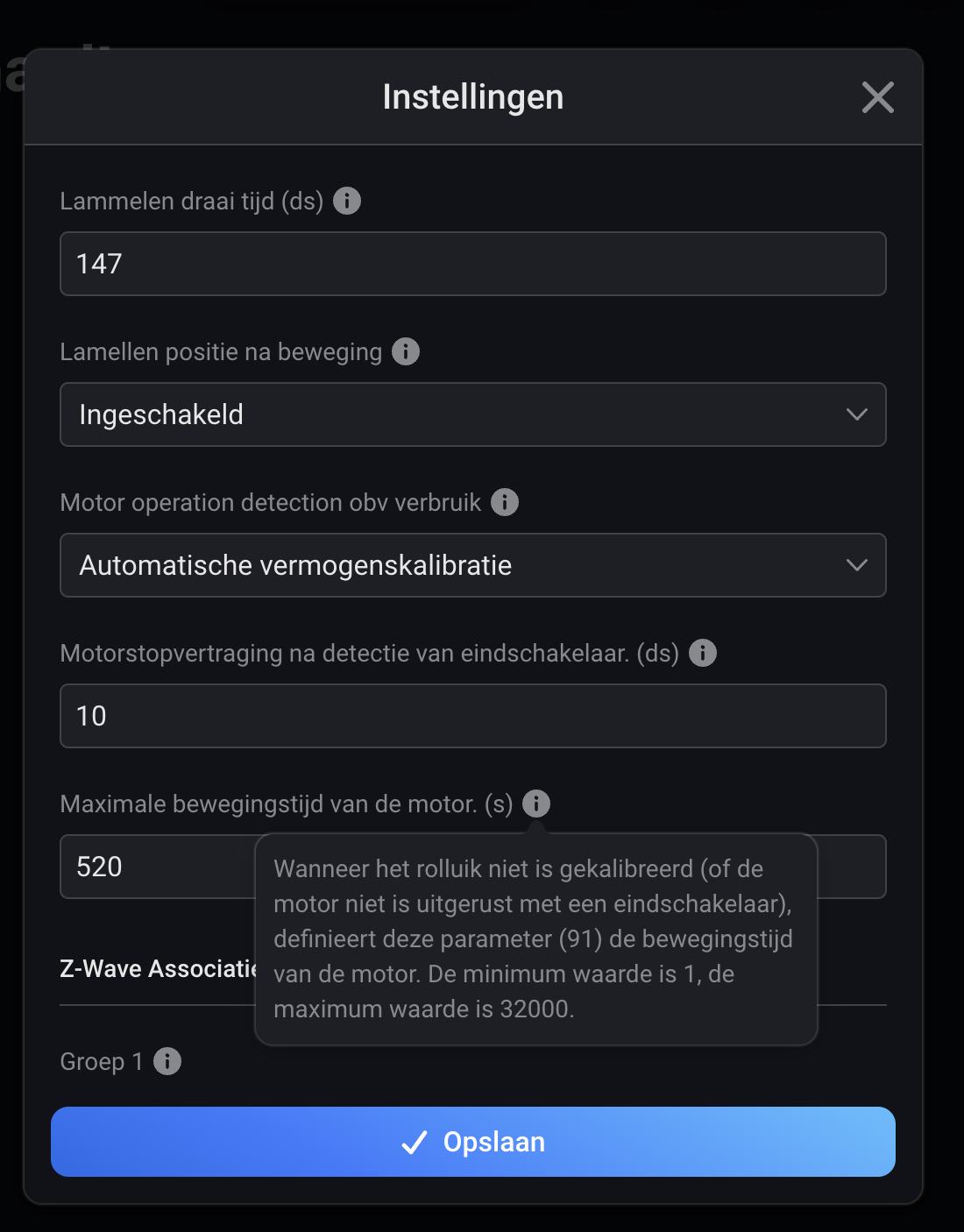964x1232 pixels.
Task: Click info icon for Maximale bewegingstijd
Action: coord(536,804)
